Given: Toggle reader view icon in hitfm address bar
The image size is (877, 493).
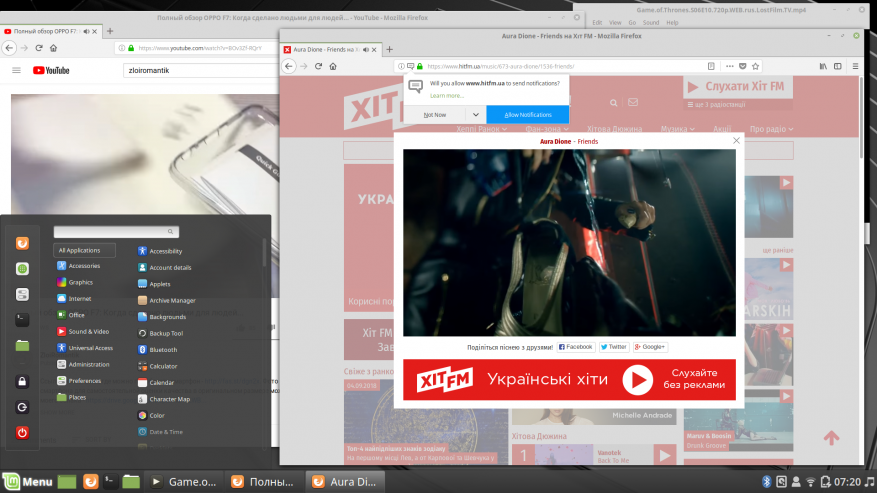Looking at the screenshot, I should (711, 66).
